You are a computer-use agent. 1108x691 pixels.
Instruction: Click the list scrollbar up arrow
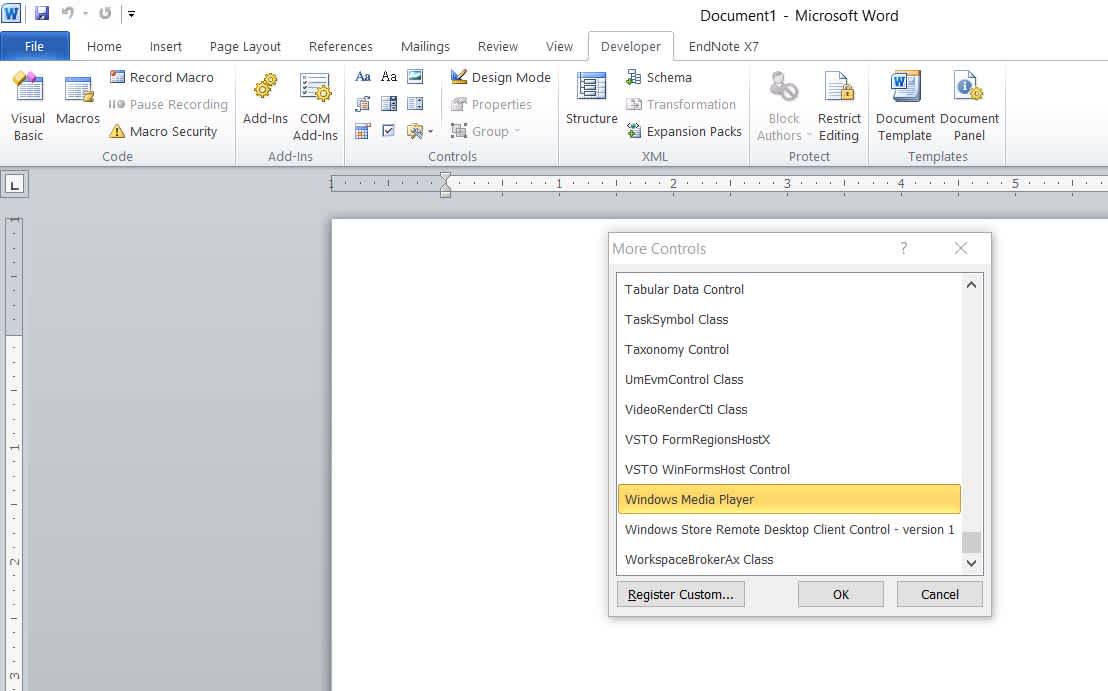(x=971, y=285)
